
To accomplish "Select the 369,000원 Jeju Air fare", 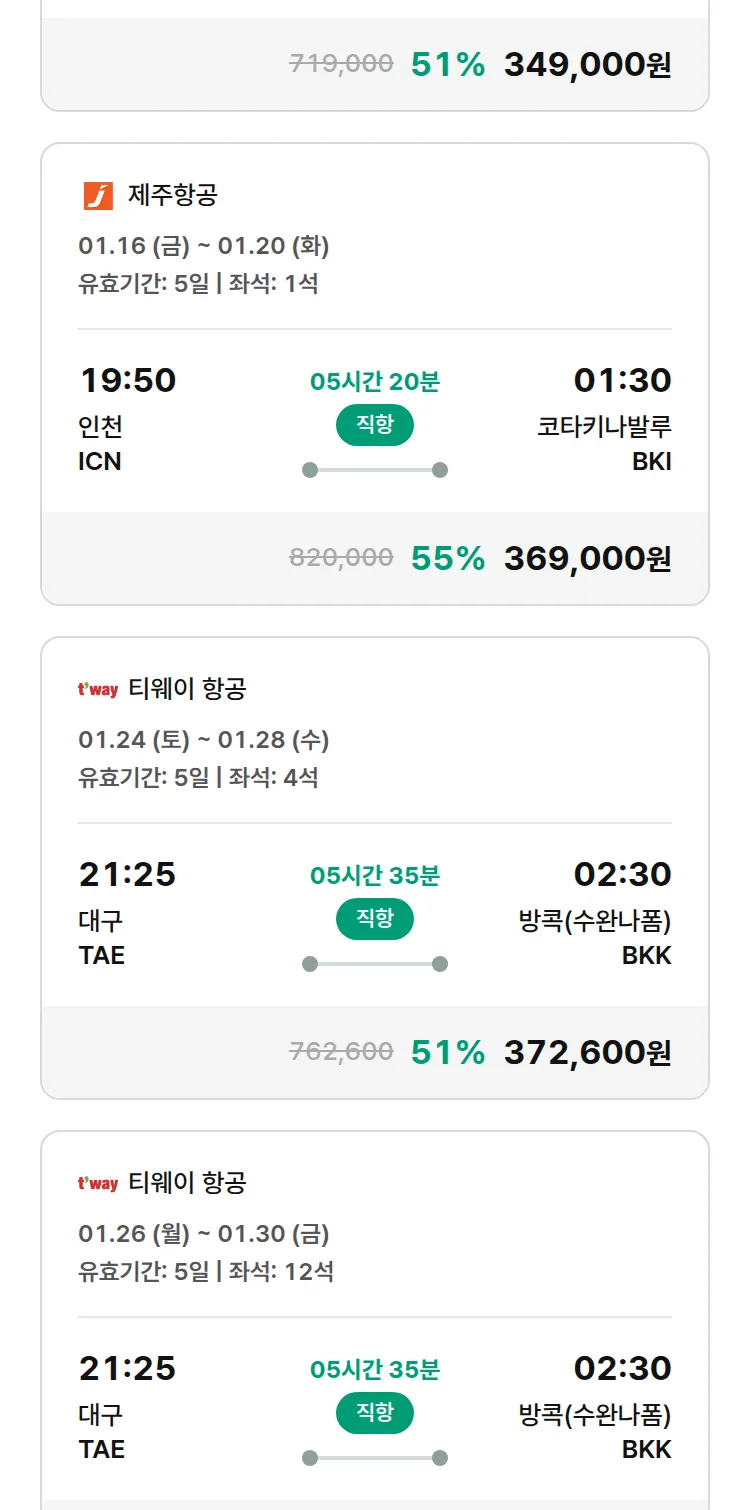I will pyautogui.click(x=587, y=558).
